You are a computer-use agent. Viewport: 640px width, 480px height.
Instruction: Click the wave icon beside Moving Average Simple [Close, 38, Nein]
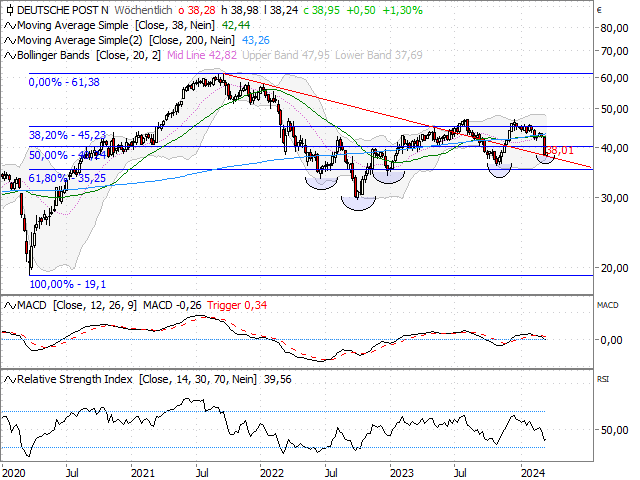(10, 25)
